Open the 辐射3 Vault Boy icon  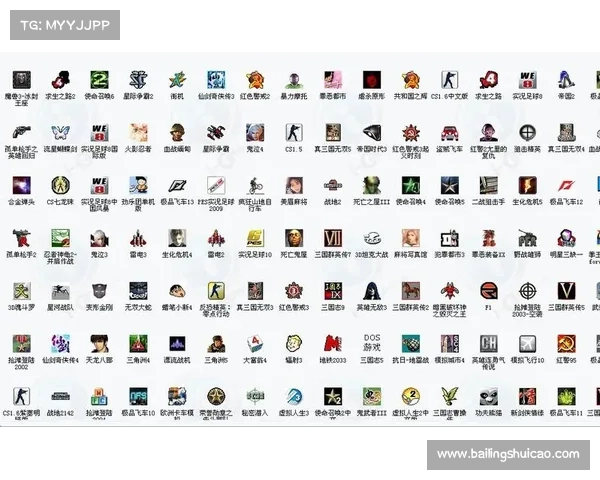(x=294, y=344)
